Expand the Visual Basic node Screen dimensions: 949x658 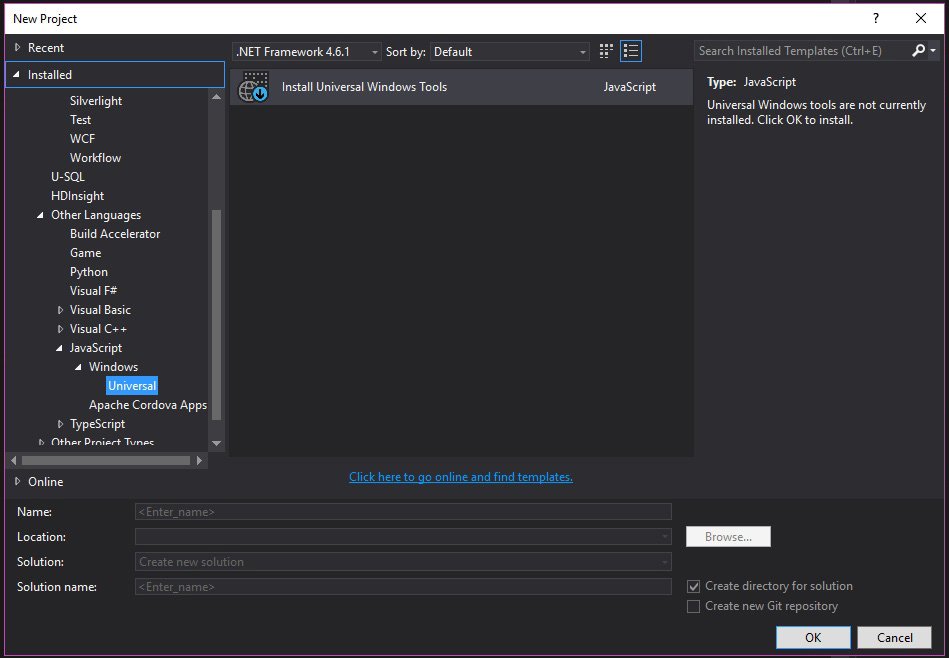tap(60, 310)
